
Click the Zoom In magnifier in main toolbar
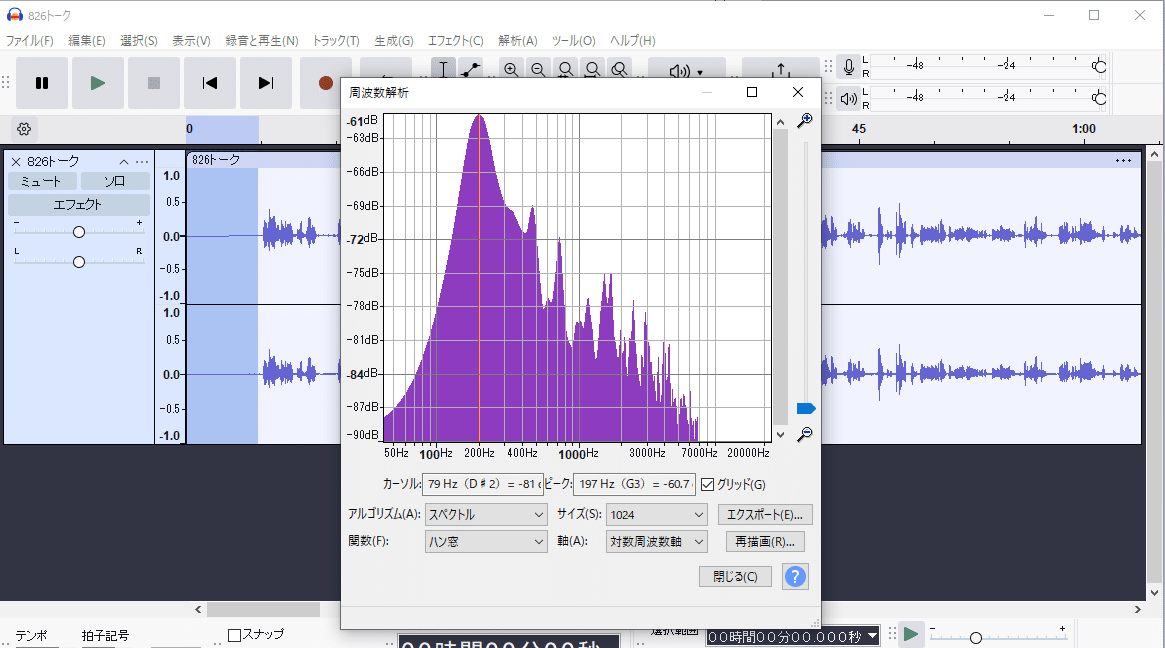[x=511, y=70]
